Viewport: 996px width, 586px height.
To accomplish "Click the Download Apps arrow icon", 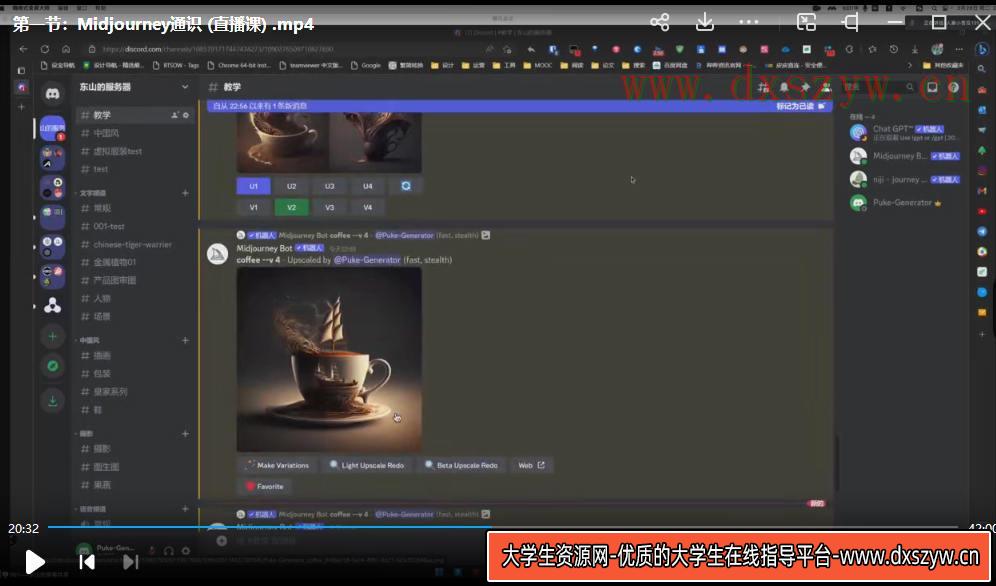I will [53, 401].
